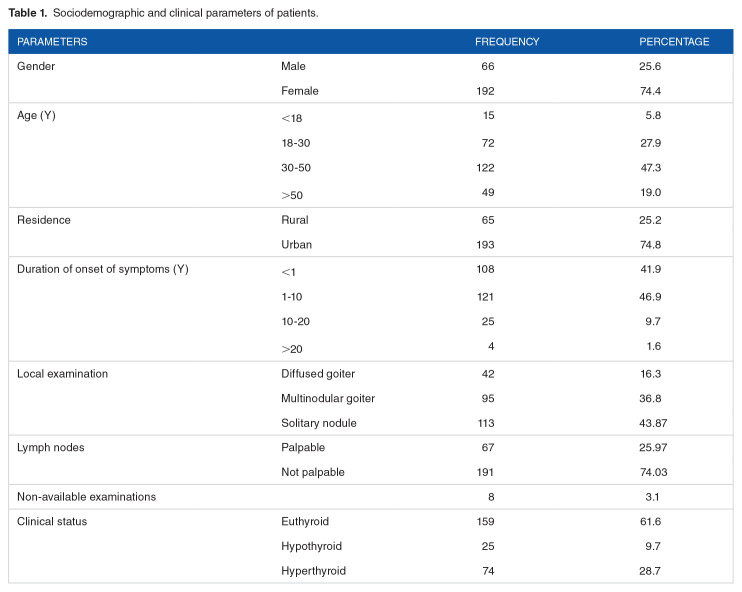Select the Female frequency value 192

point(485,91)
